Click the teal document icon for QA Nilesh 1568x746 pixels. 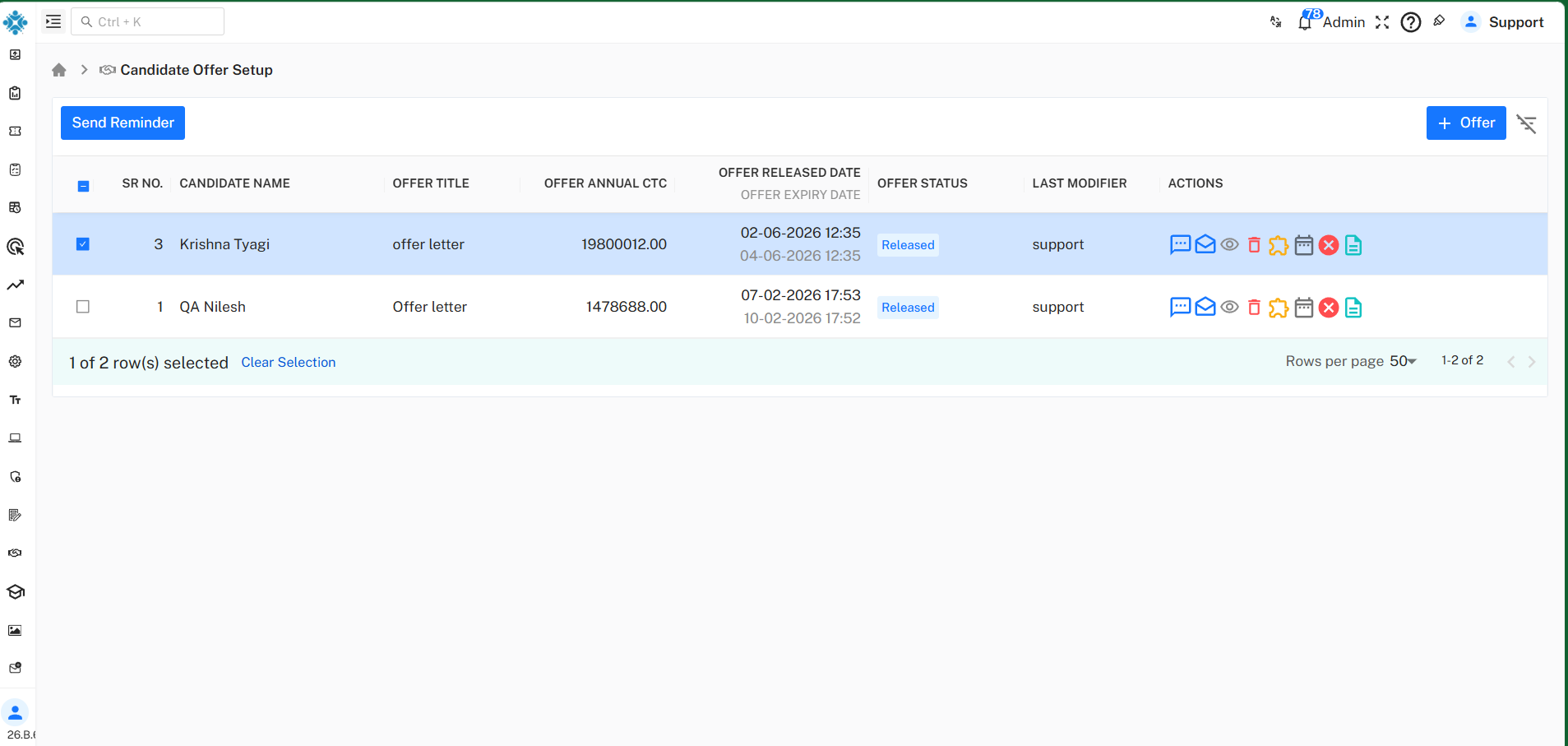1353,308
